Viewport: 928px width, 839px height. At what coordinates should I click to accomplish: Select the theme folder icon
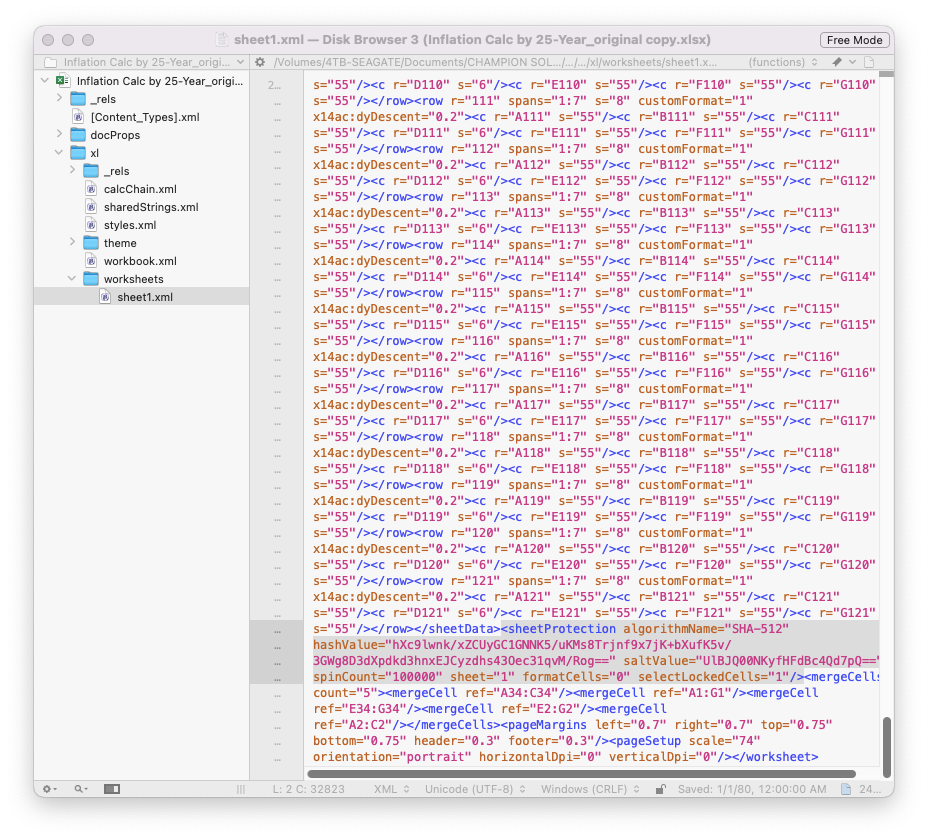click(91, 243)
